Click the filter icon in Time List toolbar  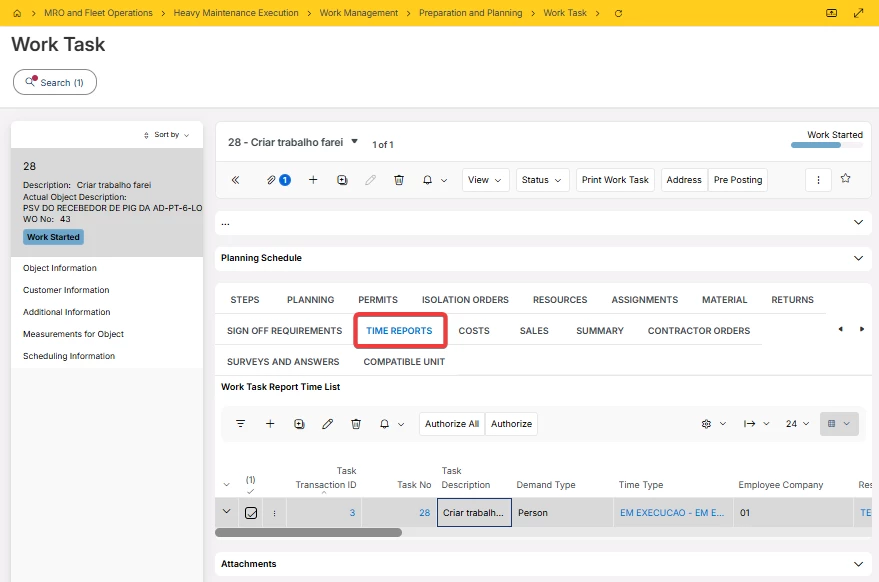coord(240,424)
